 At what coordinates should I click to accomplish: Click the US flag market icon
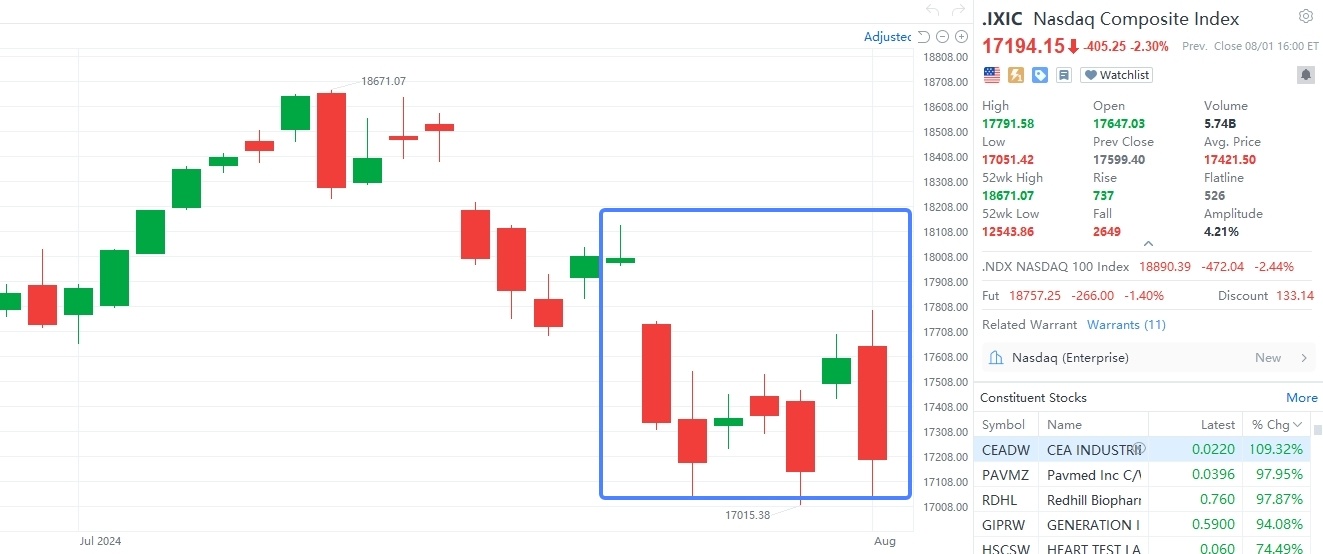click(x=992, y=75)
